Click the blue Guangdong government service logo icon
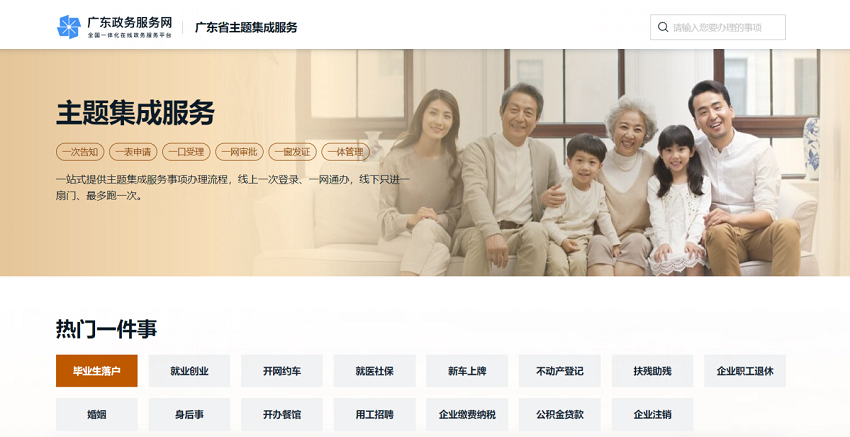The image size is (850, 437). (x=69, y=27)
